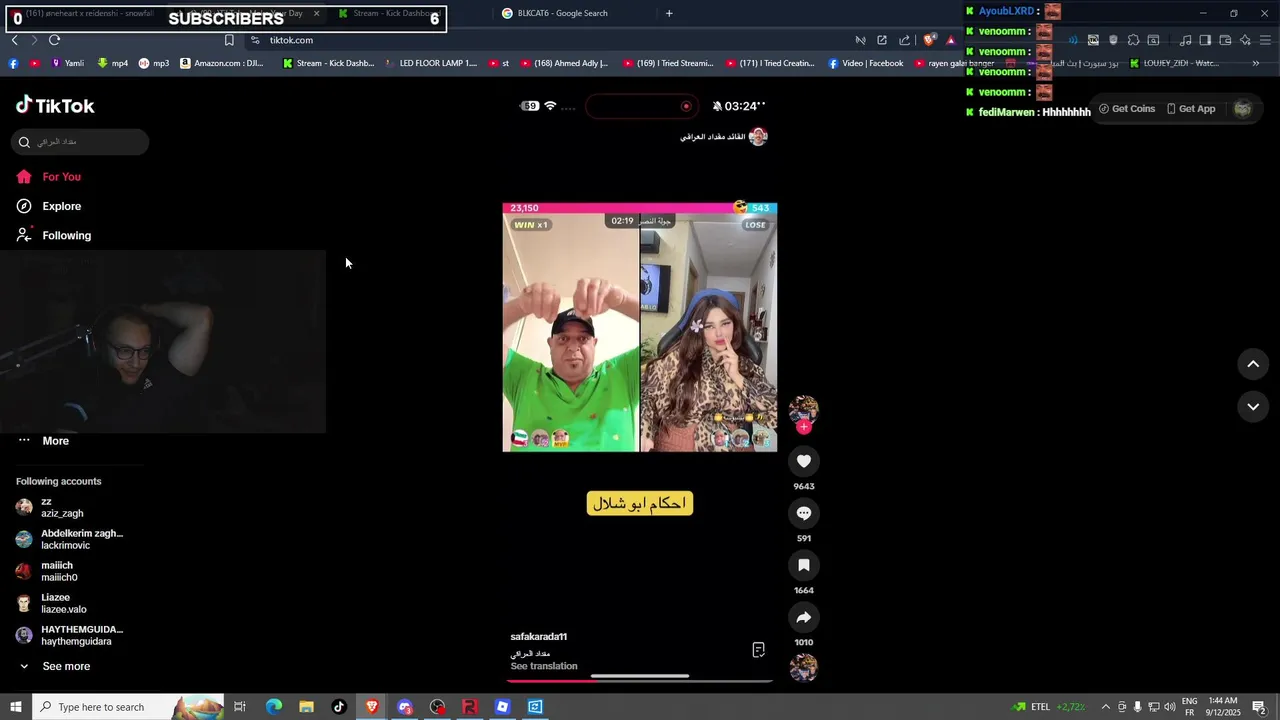Screen dimensions: 1280x720
Task: Seek in the video progress bar
Action: pyautogui.click(x=640, y=679)
